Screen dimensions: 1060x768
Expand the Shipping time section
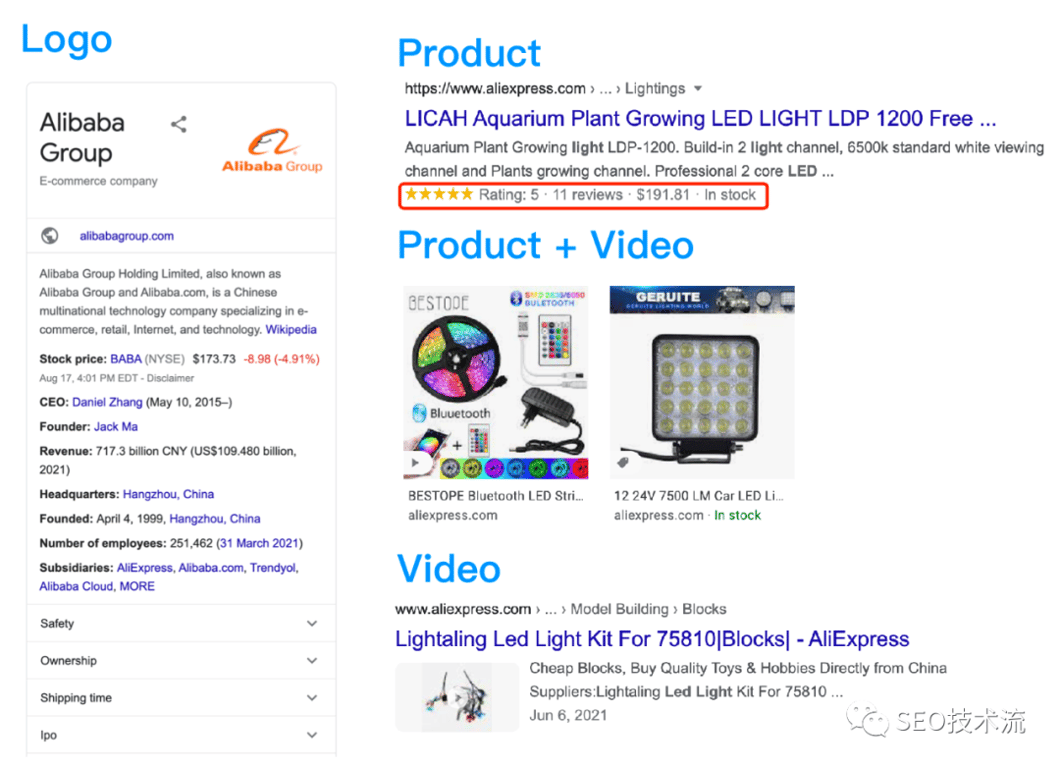click(x=181, y=698)
